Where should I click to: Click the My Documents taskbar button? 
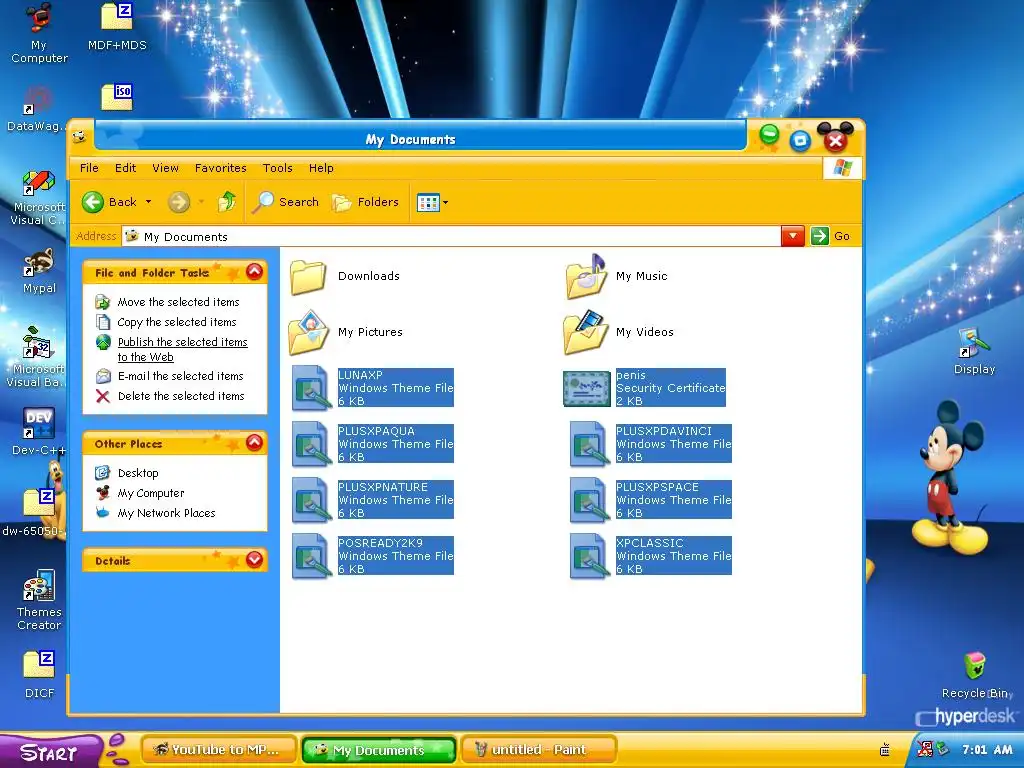379,750
